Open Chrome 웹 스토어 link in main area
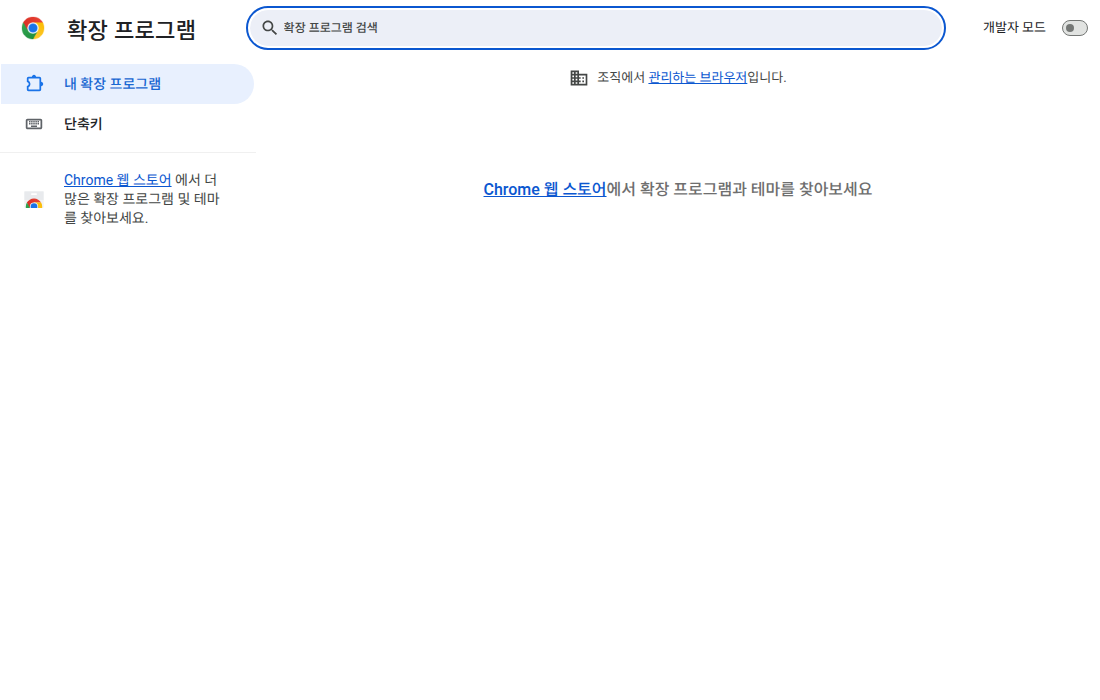 [544, 189]
